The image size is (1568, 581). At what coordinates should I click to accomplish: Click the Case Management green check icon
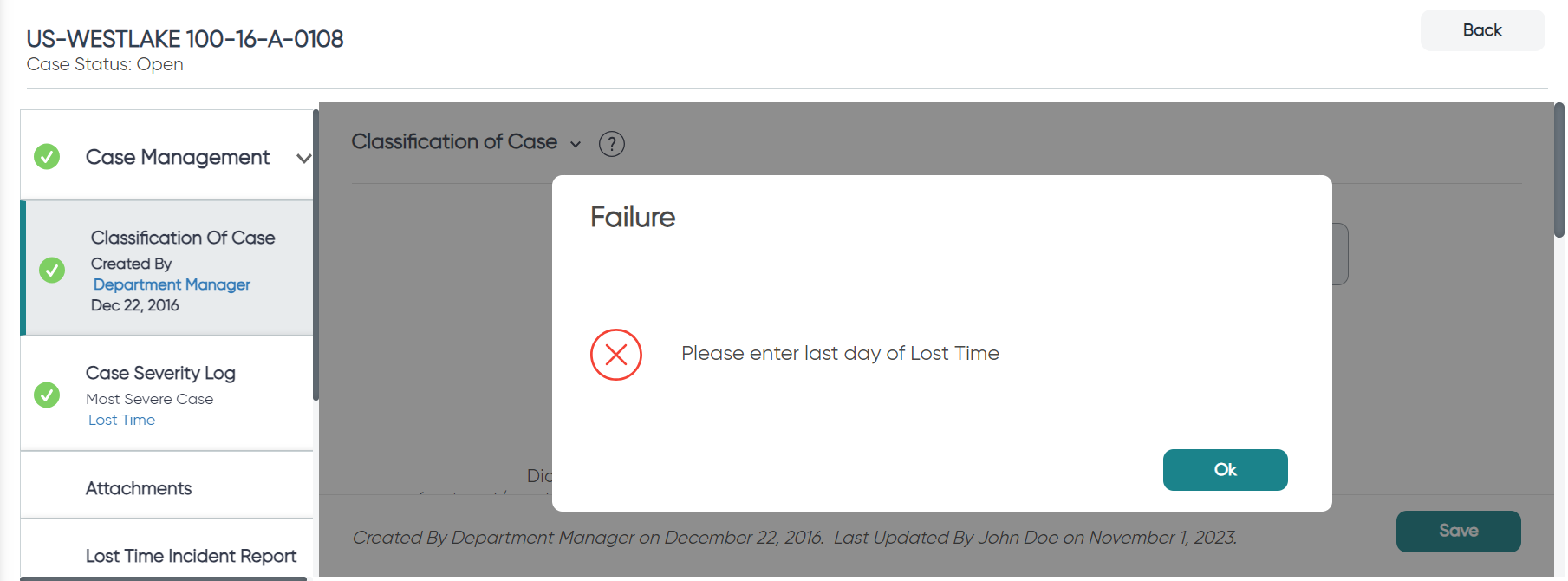[47, 157]
